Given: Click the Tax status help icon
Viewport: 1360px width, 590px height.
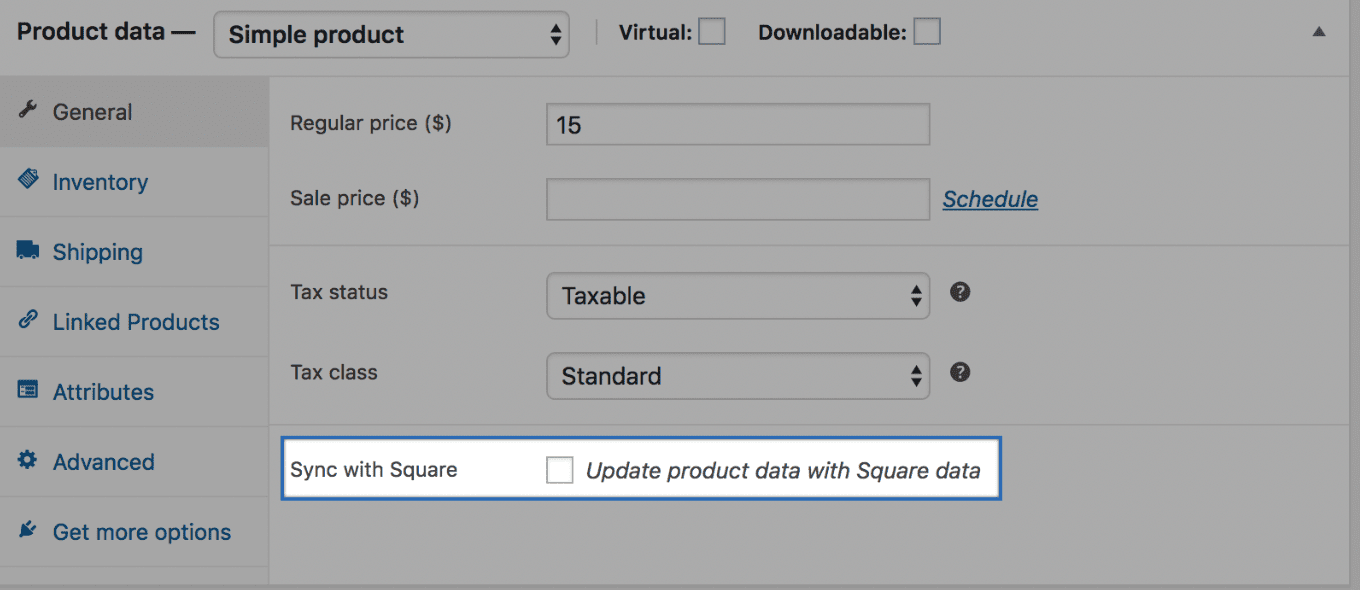Looking at the screenshot, I should coord(960,293).
